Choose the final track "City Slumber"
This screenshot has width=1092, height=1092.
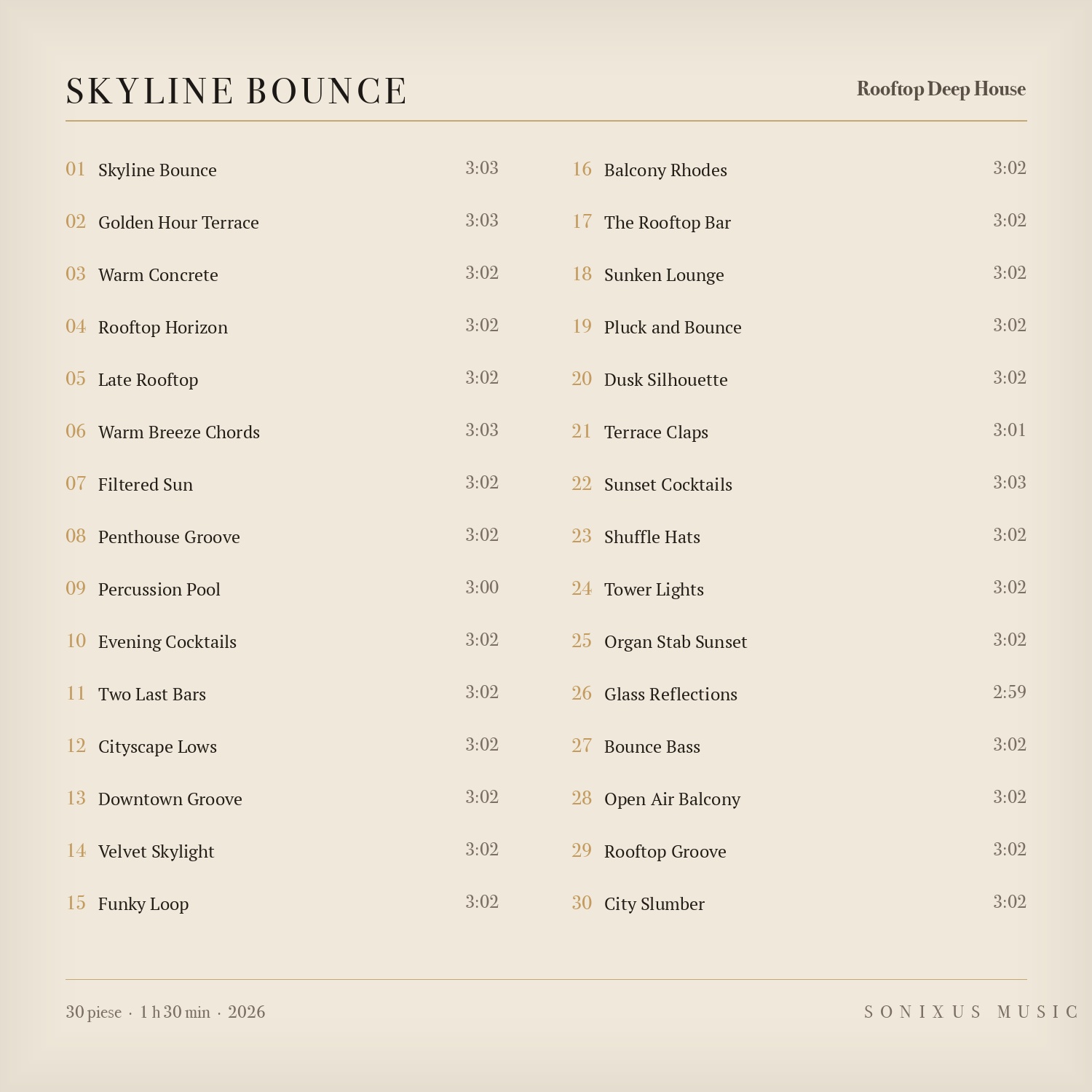(654, 904)
